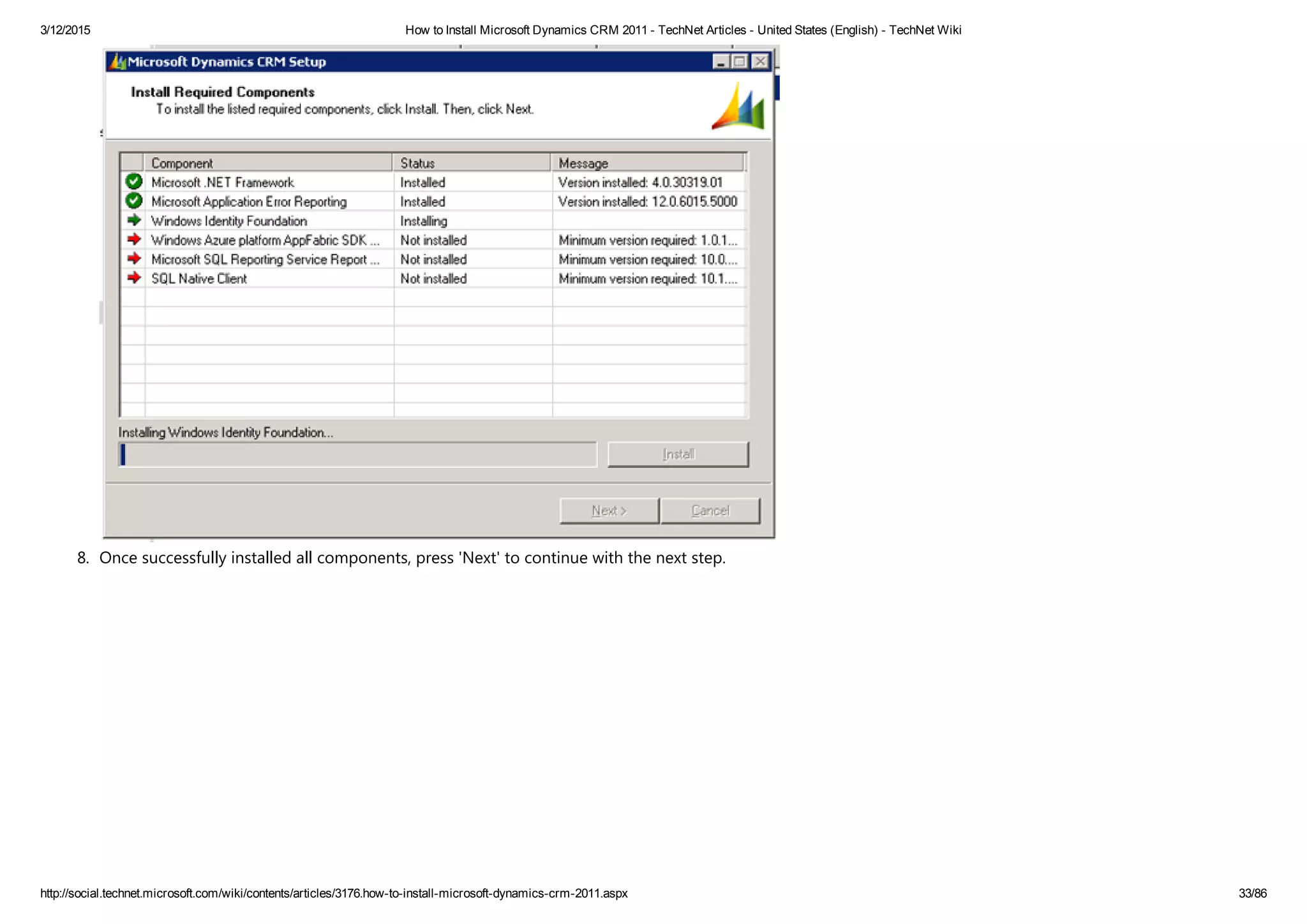Click the Cancel button
Image resolution: width=1307 pixels, height=924 pixels.
[x=710, y=510]
